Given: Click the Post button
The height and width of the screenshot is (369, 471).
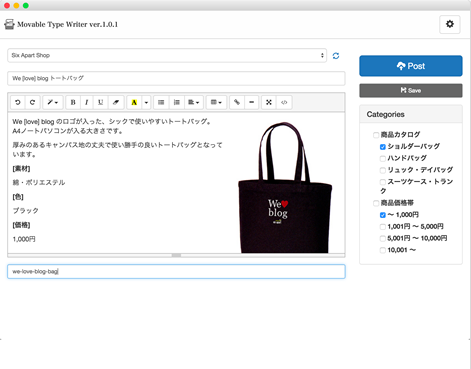Looking at the screenshot, I should point(411,66).
